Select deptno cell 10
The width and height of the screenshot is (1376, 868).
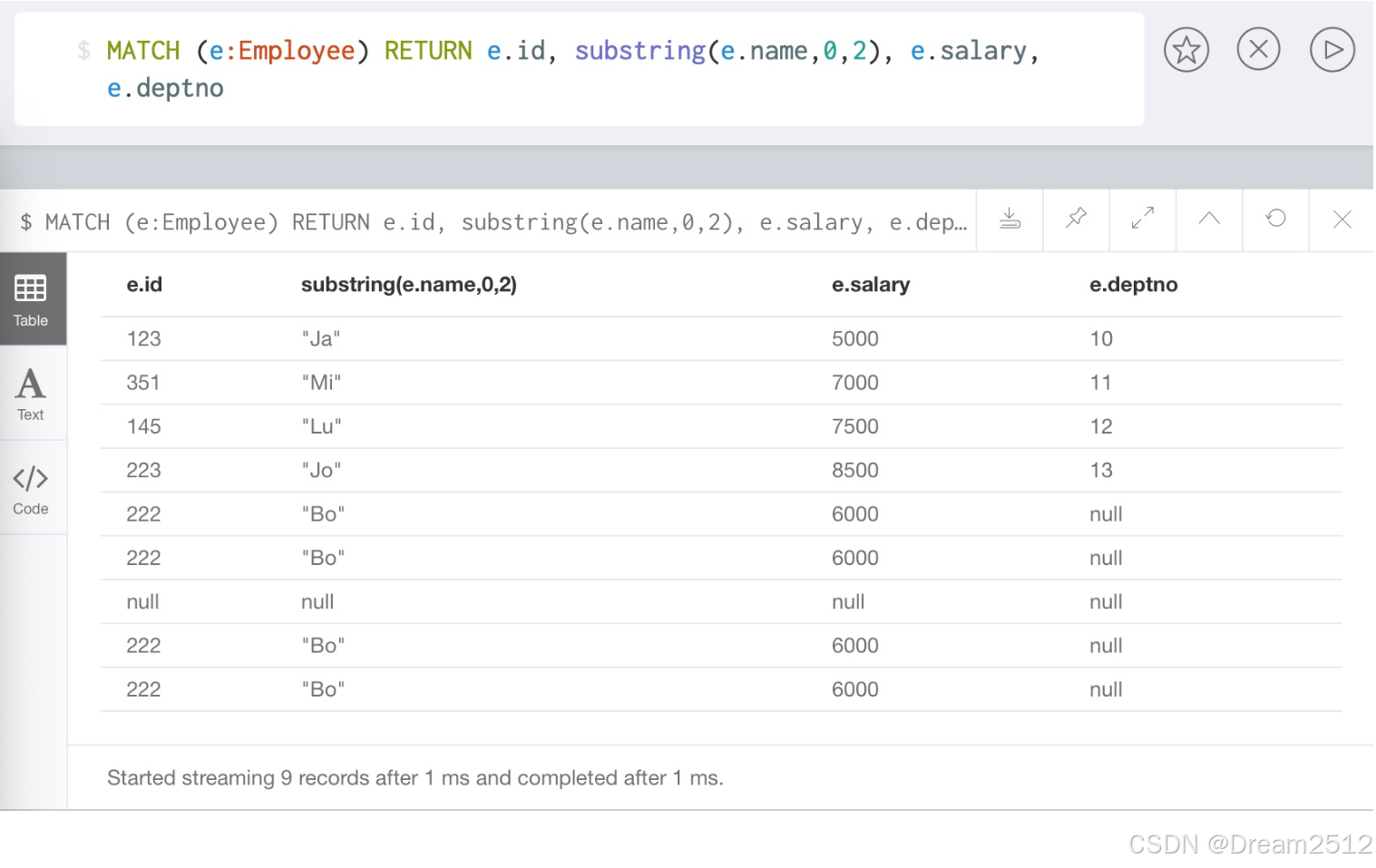(1101, 339)
